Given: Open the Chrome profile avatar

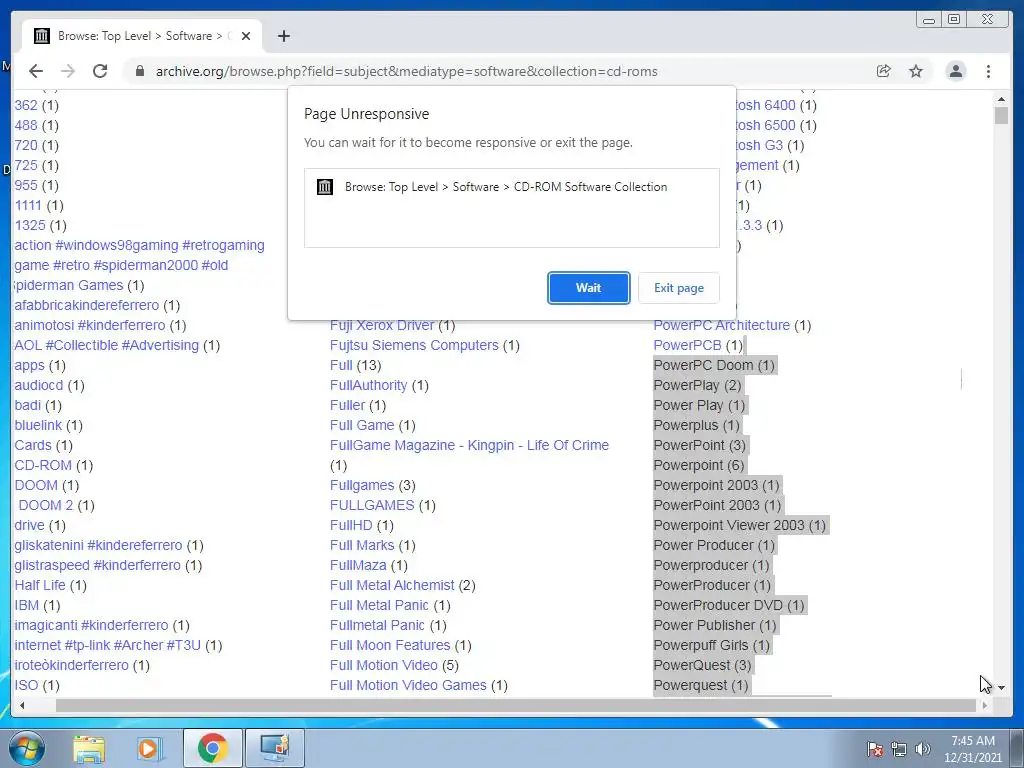Looking at the screenshot, I should tap(956, 71).
